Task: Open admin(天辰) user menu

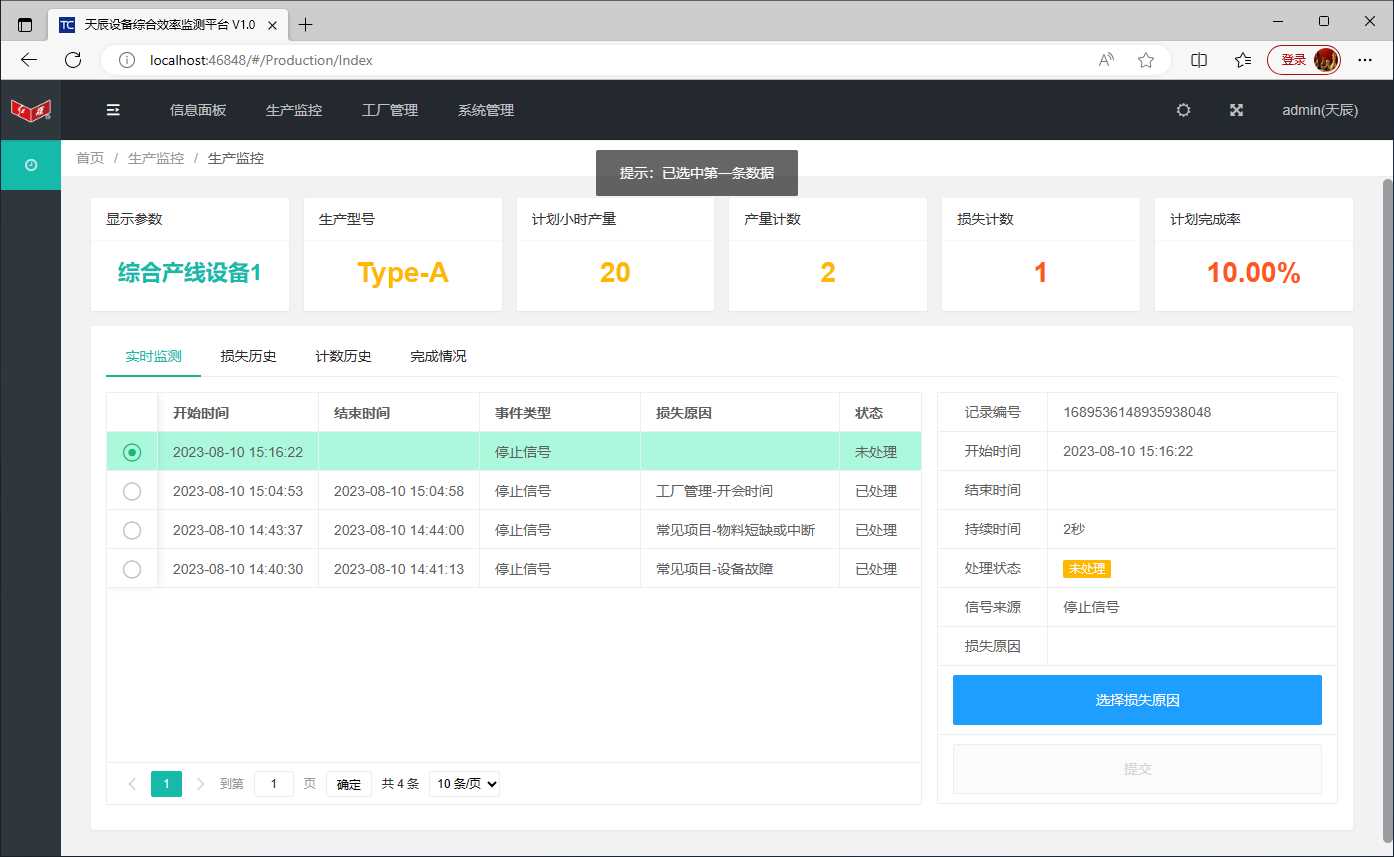Action: click(x=1320, y=110)
